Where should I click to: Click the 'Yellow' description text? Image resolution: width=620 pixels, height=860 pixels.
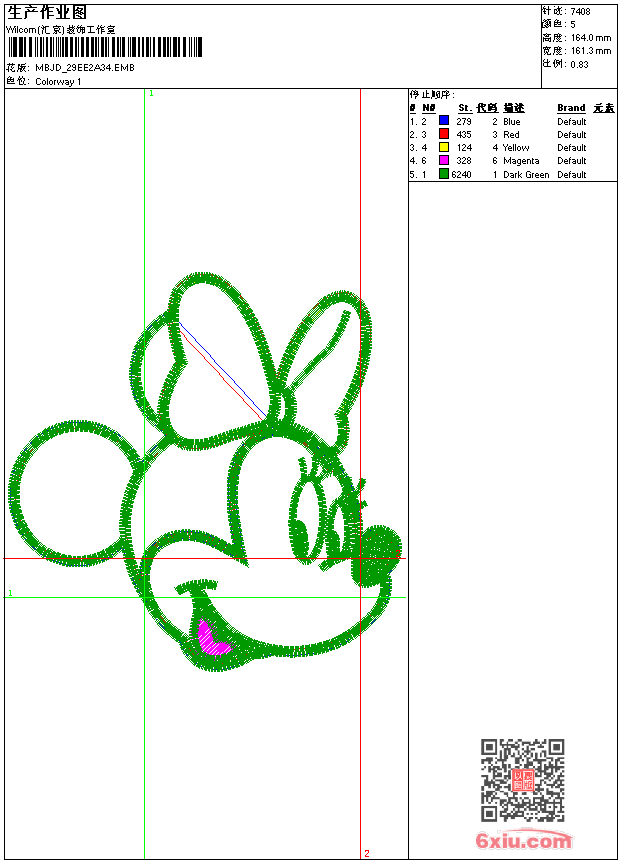coord(516,148)
